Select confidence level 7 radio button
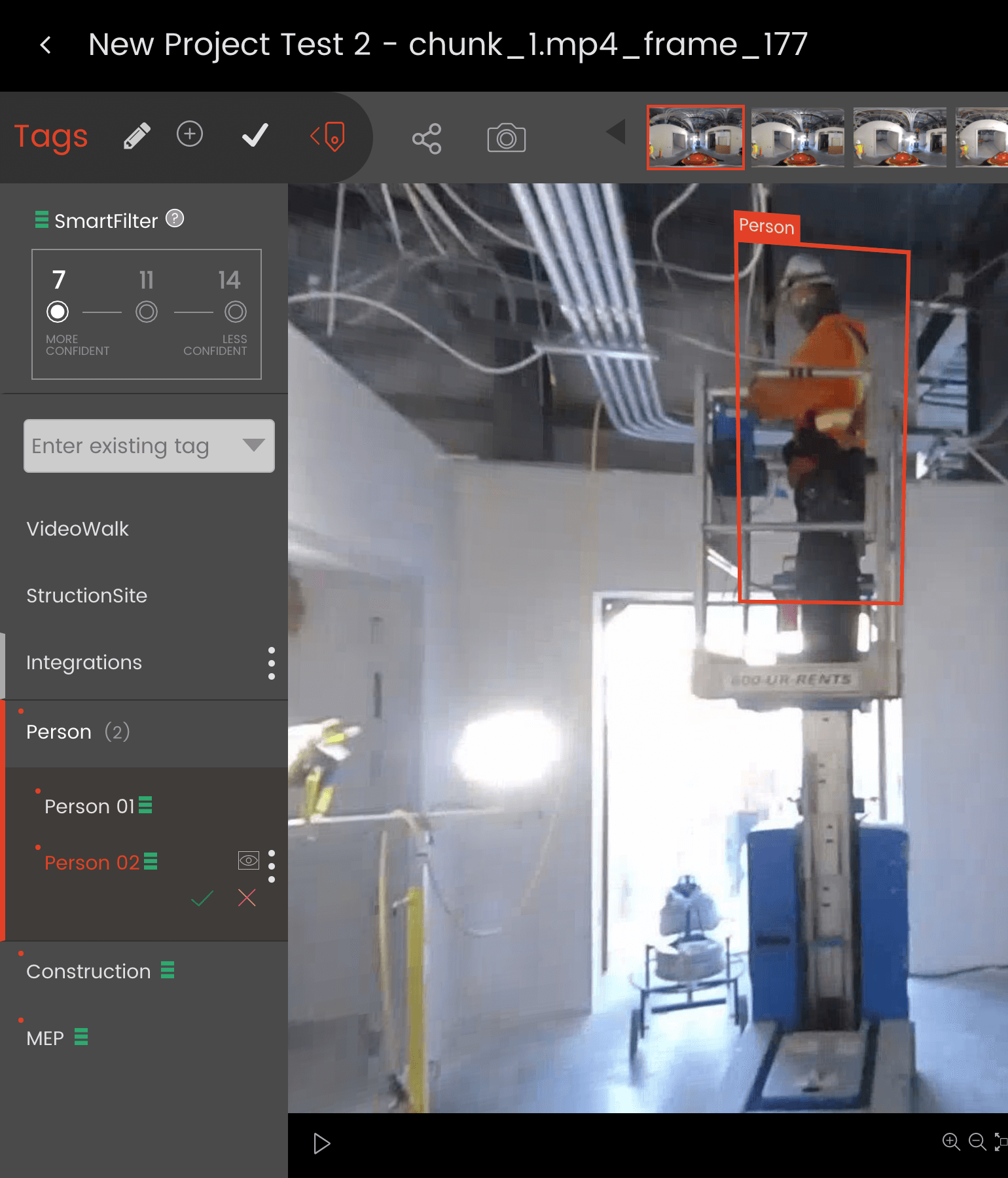 pos(58,312)
